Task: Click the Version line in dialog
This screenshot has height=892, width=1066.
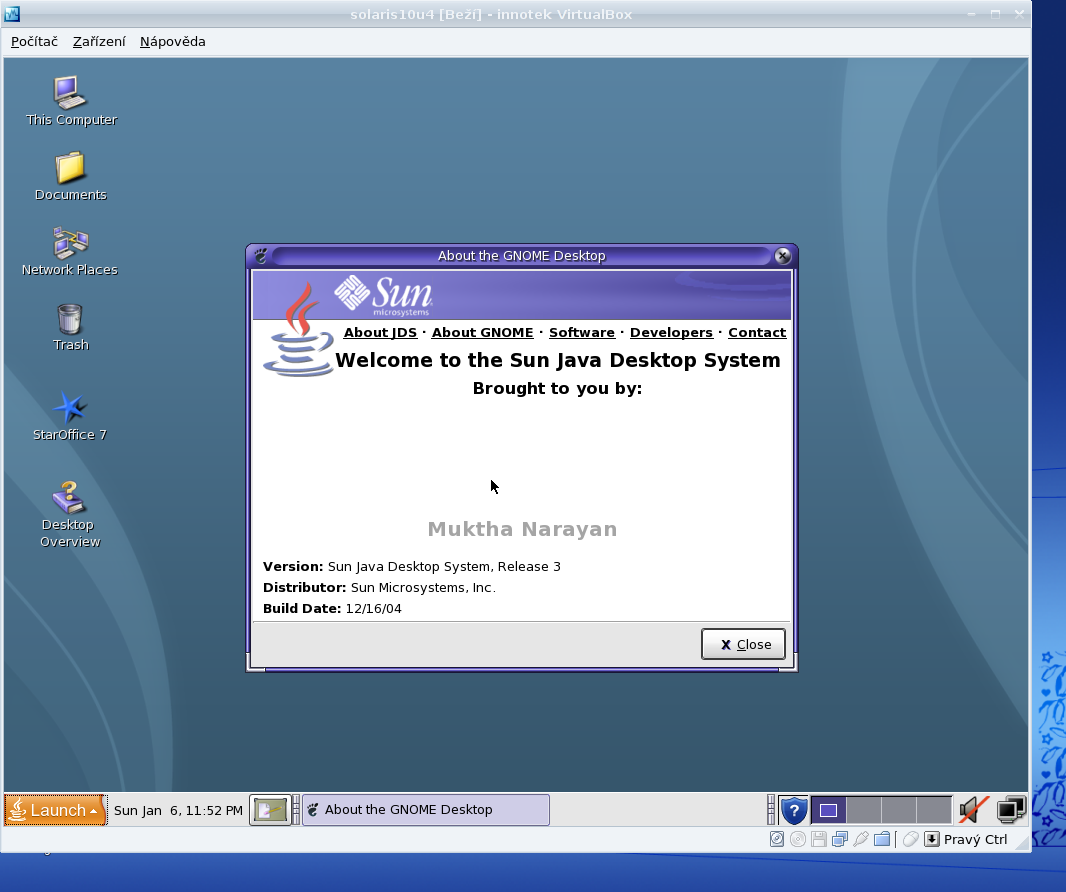Action: pyautogui.click(x=412, y=566)
